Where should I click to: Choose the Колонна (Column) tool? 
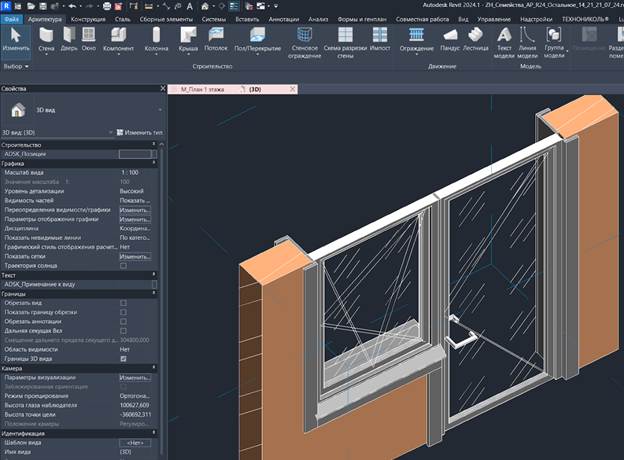(x=156, y=40)
